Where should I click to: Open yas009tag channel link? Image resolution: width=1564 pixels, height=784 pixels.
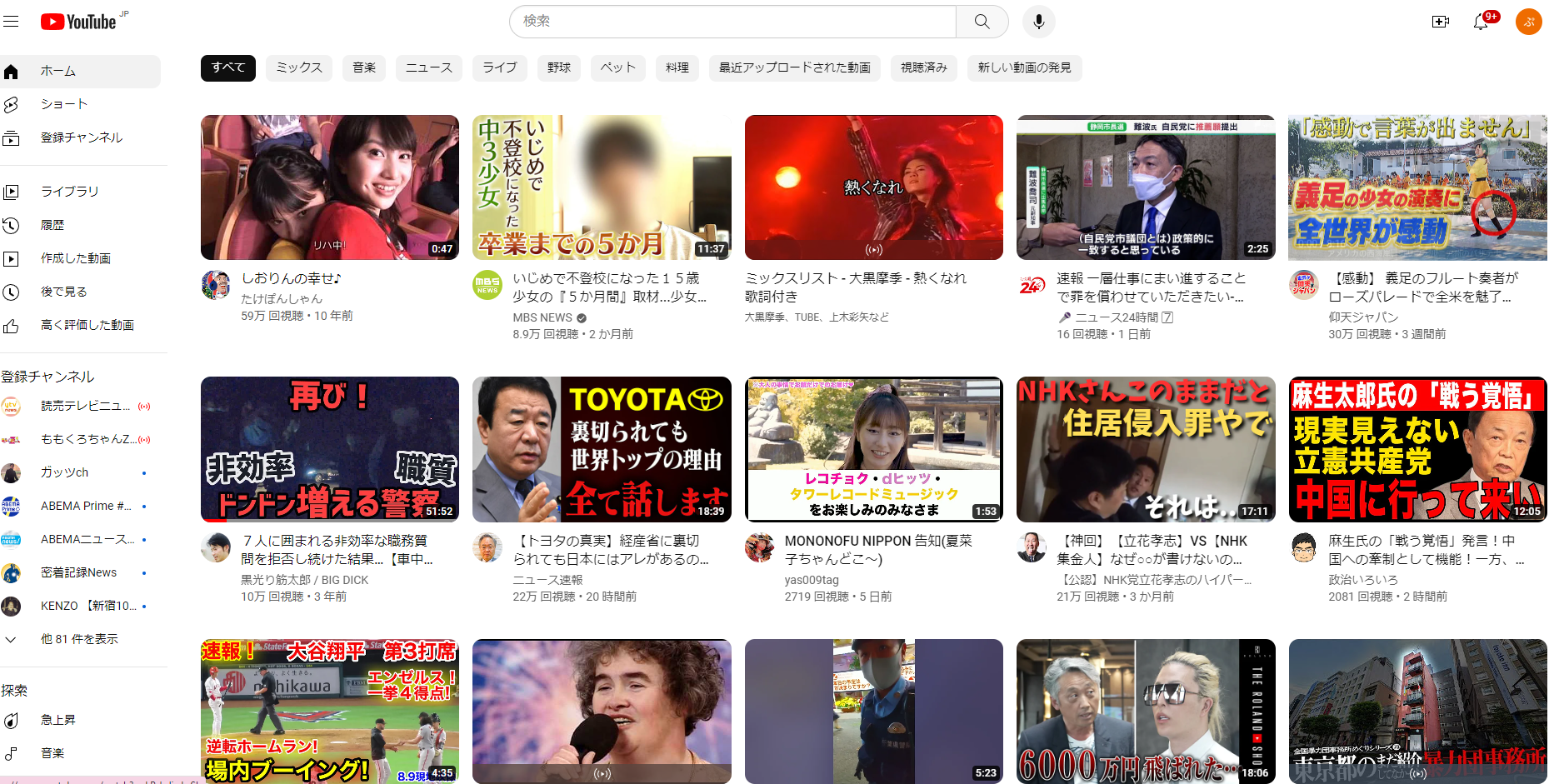click(812, 580)
